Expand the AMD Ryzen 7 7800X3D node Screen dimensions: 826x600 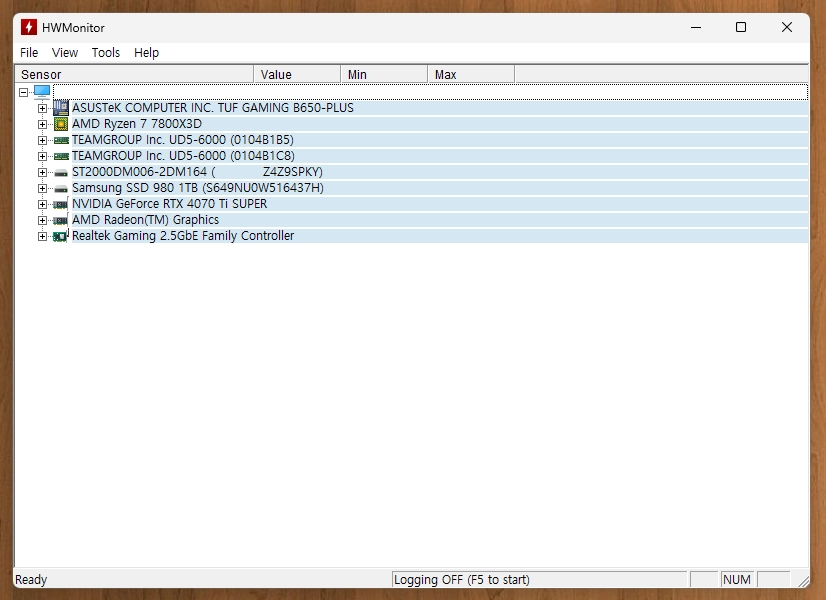tap(42, 124)
